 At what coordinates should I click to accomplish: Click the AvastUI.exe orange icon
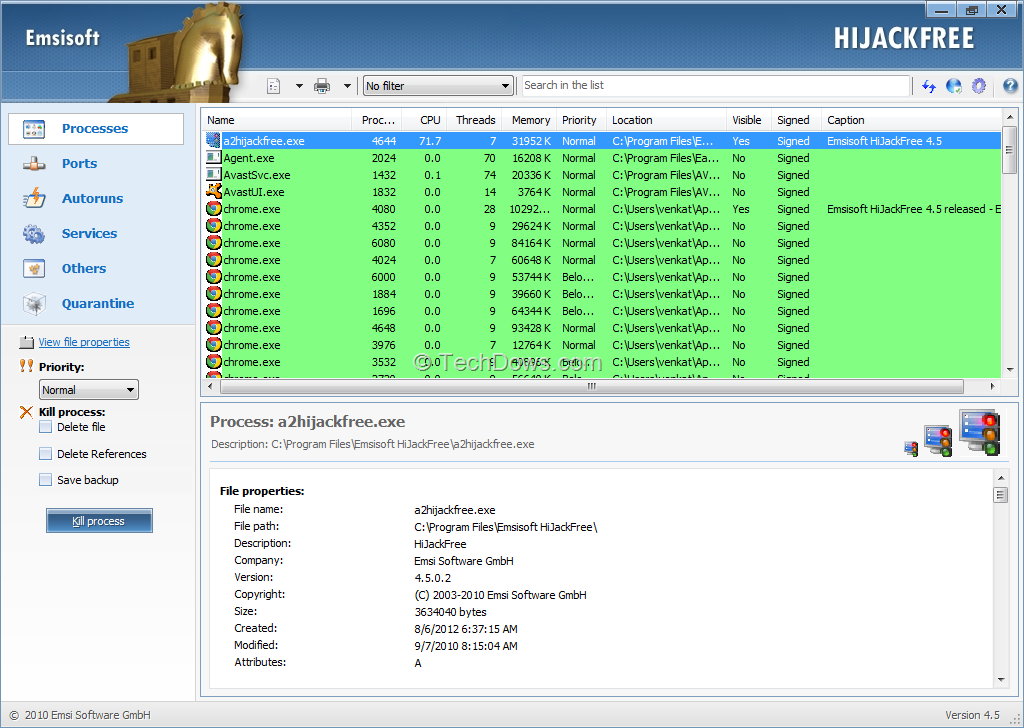(x=214, y=191)
